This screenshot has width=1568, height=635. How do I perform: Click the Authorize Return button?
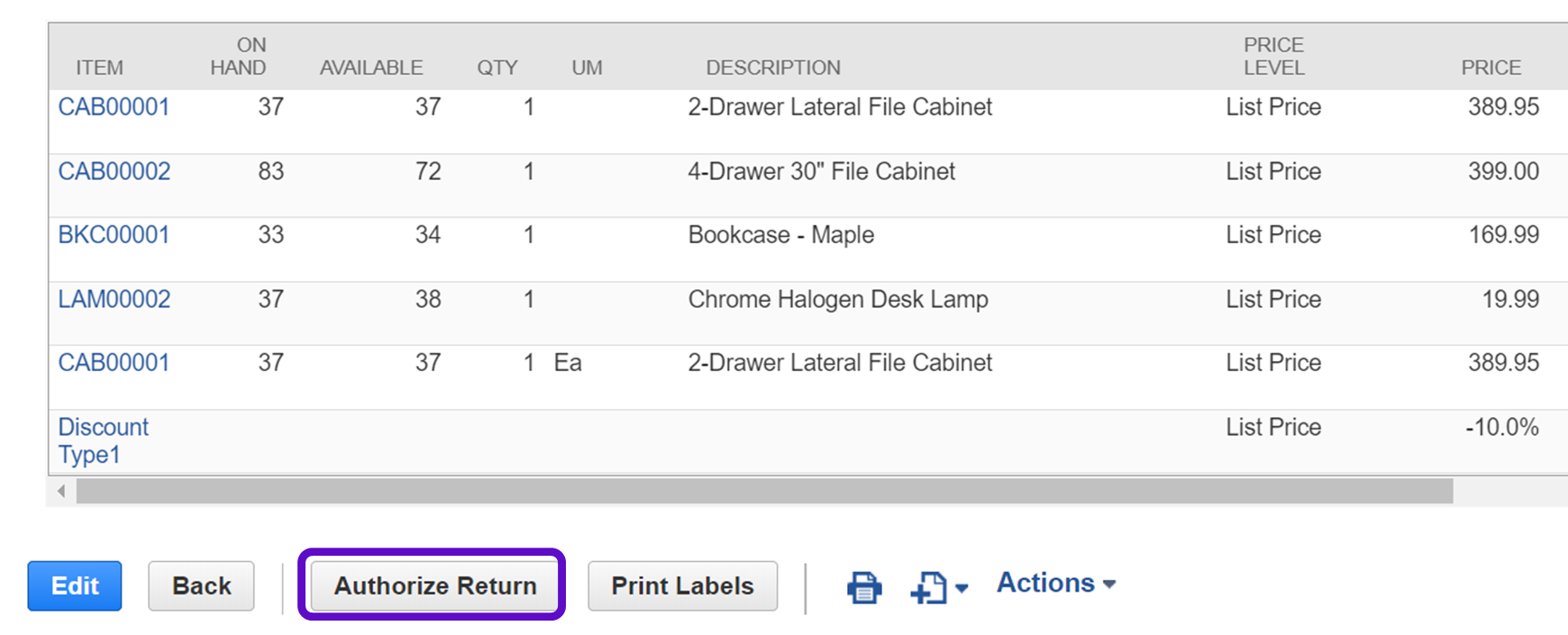tap(434, 586)
